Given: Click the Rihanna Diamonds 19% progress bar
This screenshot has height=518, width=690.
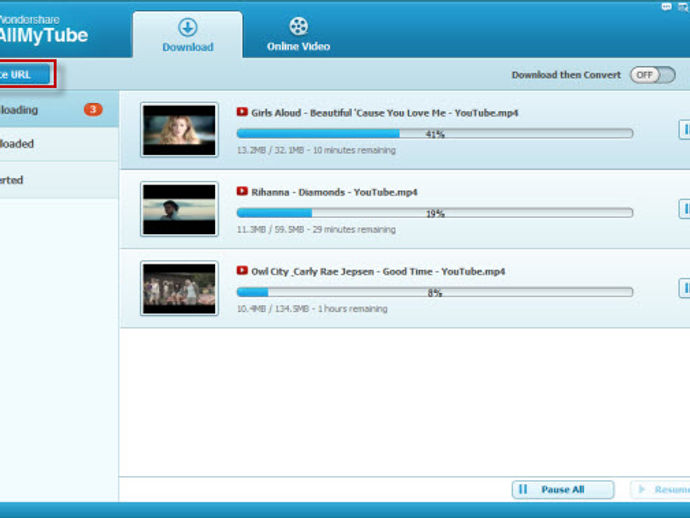Looking at the screenshot, I should click(x=435, y=213).
